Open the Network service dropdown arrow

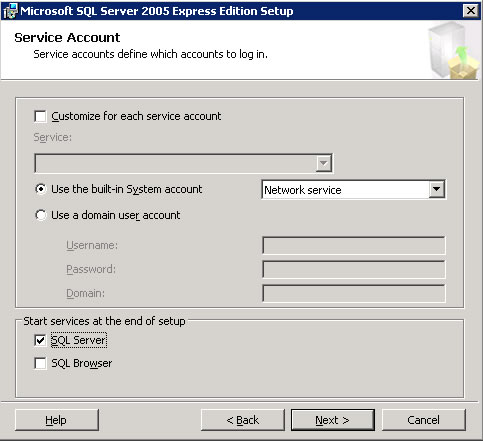coord(436,190)
